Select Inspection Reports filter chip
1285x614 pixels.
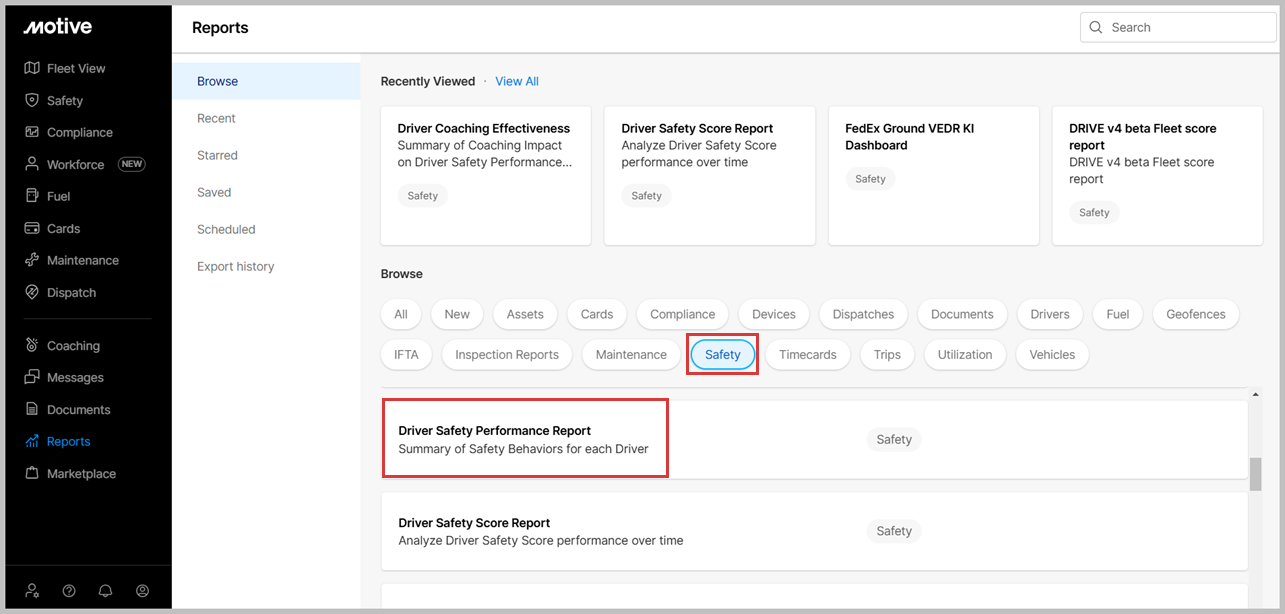tap(507, 354)
